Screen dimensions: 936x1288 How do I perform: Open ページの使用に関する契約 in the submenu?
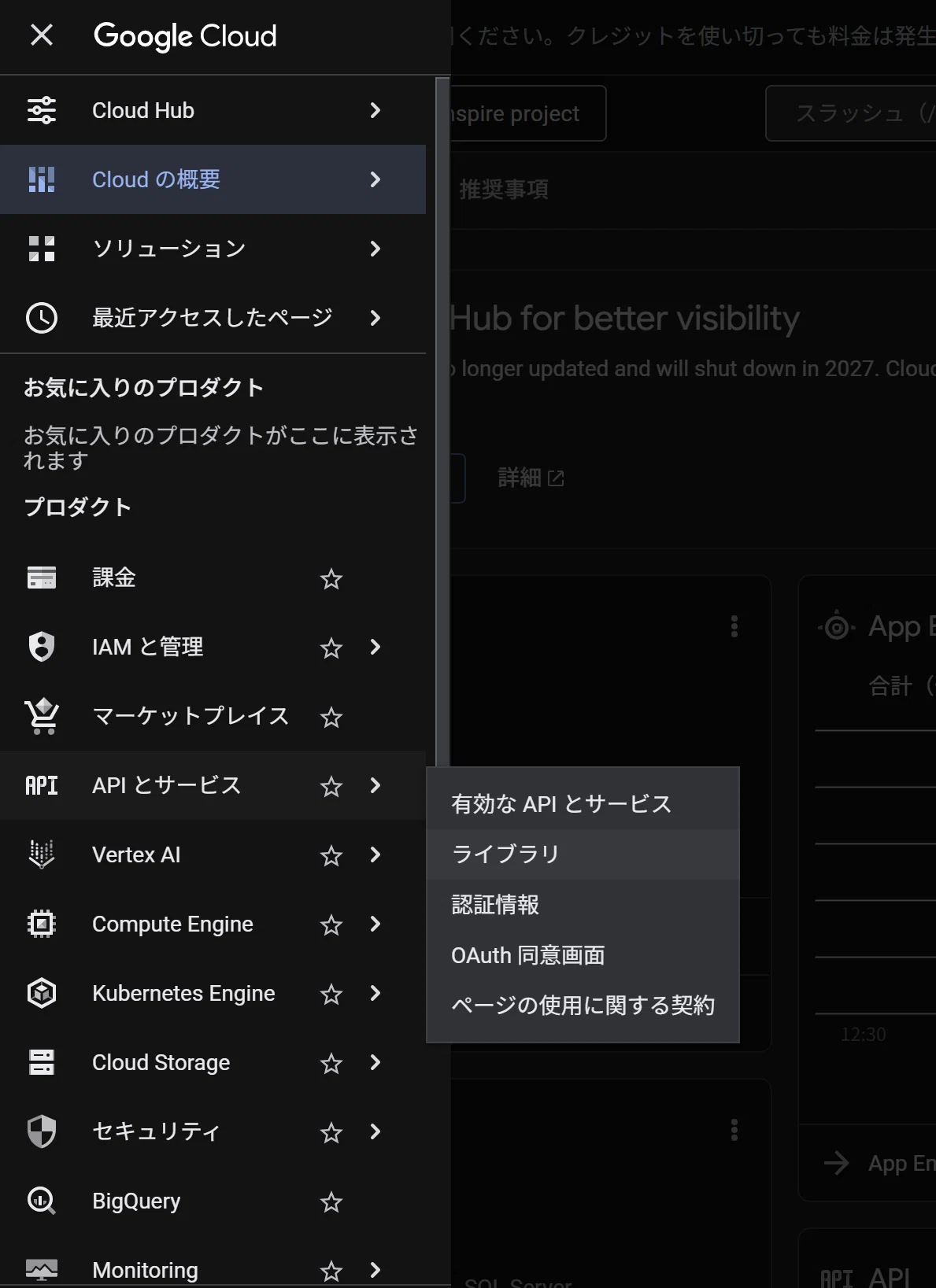[583, 1006]
